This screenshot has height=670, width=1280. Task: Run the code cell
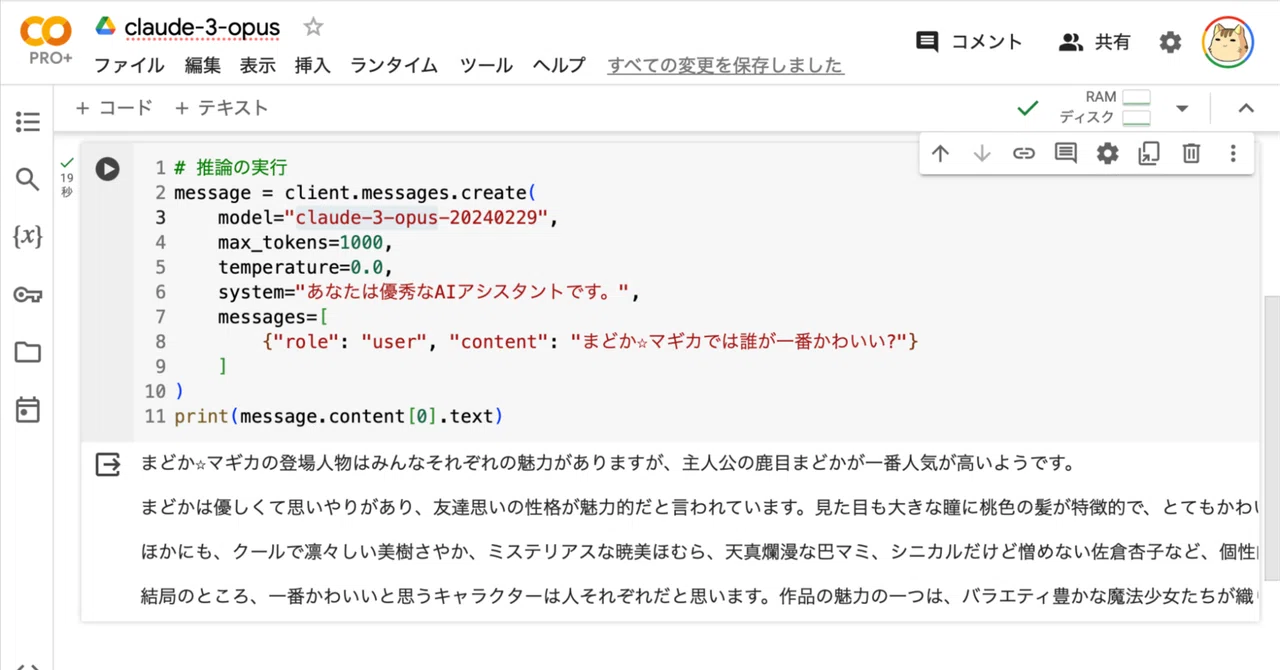coord(107,169)
